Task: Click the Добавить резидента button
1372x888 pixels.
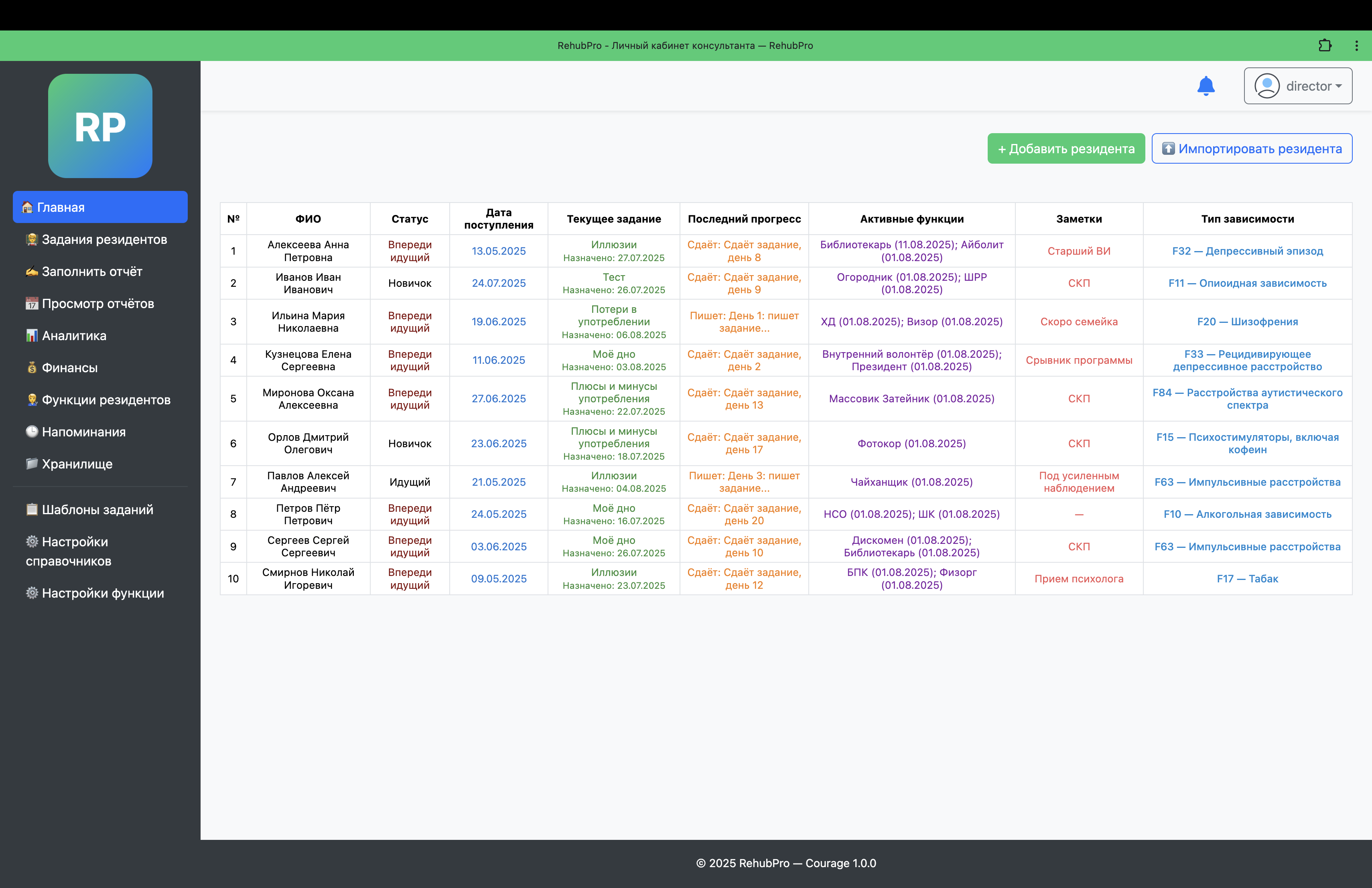Action: pyautogui.click(x=1066, y=149)
